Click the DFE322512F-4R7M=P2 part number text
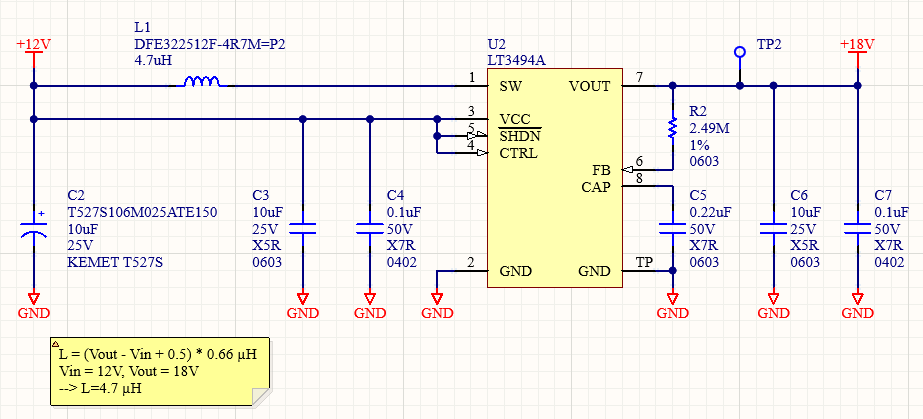 click(210, 44)
